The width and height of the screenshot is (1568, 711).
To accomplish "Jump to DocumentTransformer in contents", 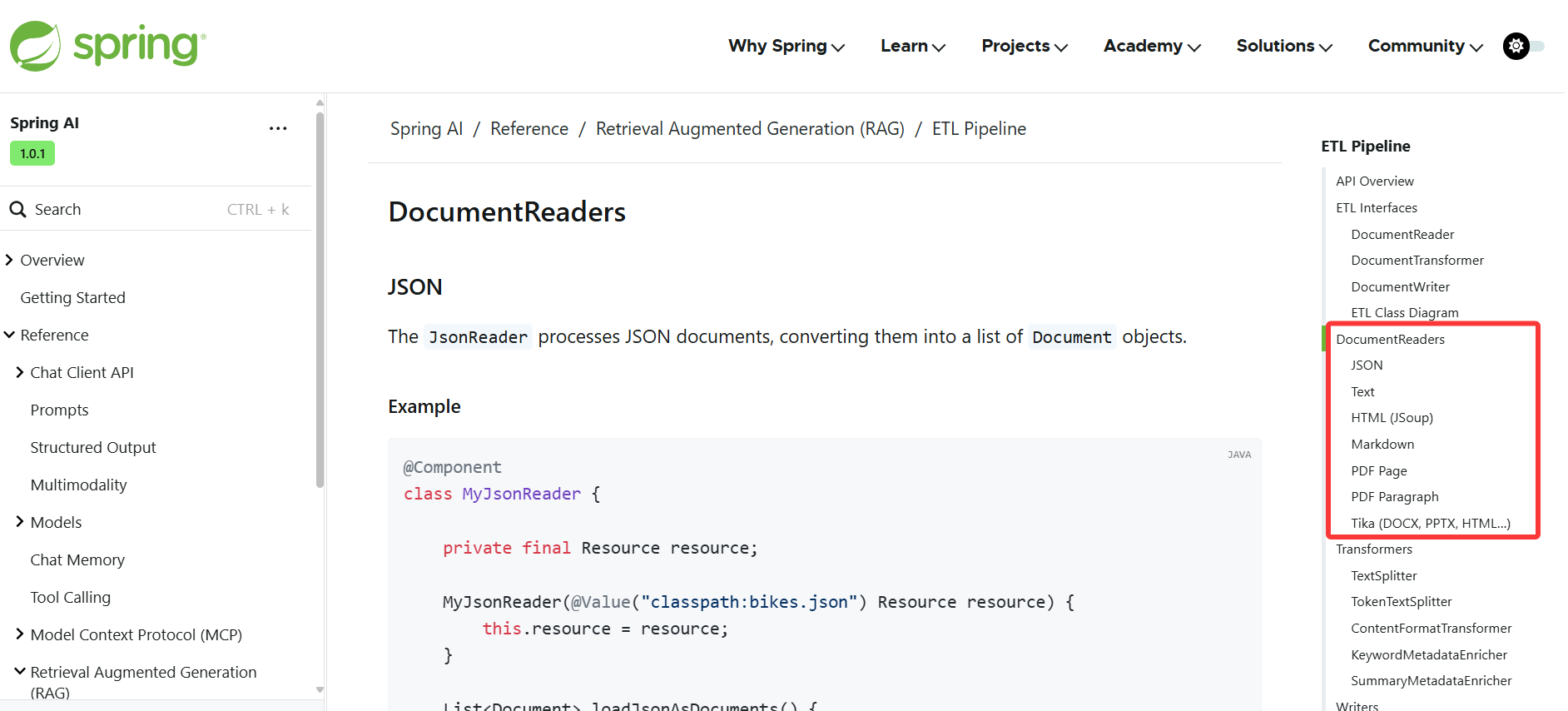I will [x=1417, y=260].
